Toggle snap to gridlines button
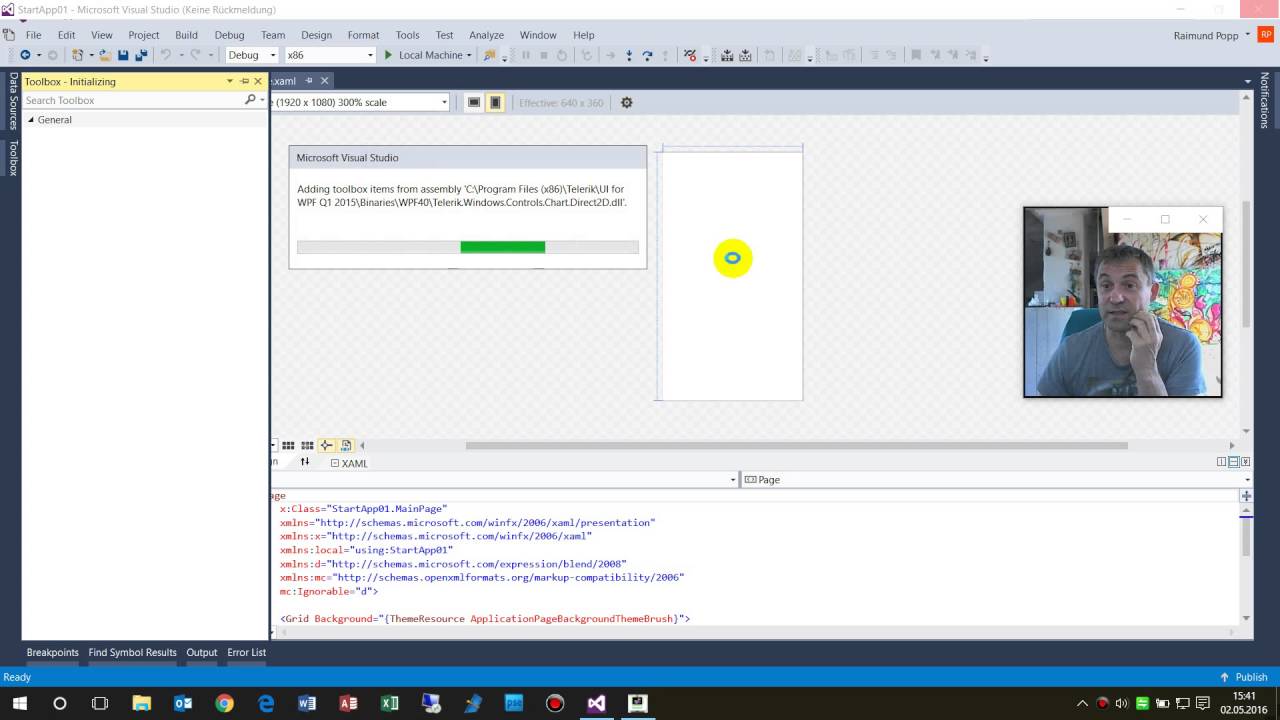The image size is (1280, 720). tap(307, 446)
